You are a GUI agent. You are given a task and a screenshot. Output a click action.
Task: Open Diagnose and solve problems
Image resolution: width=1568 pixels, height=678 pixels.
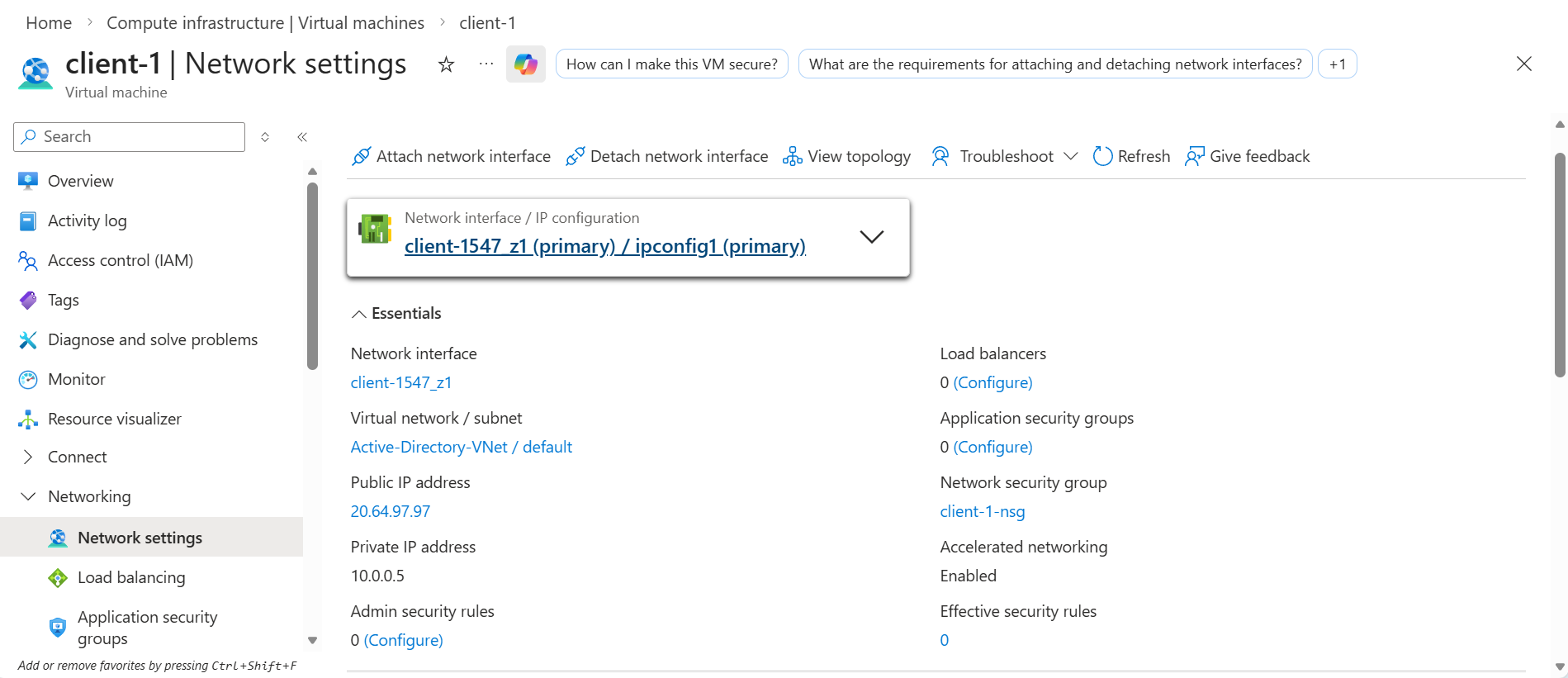point(152,339)
